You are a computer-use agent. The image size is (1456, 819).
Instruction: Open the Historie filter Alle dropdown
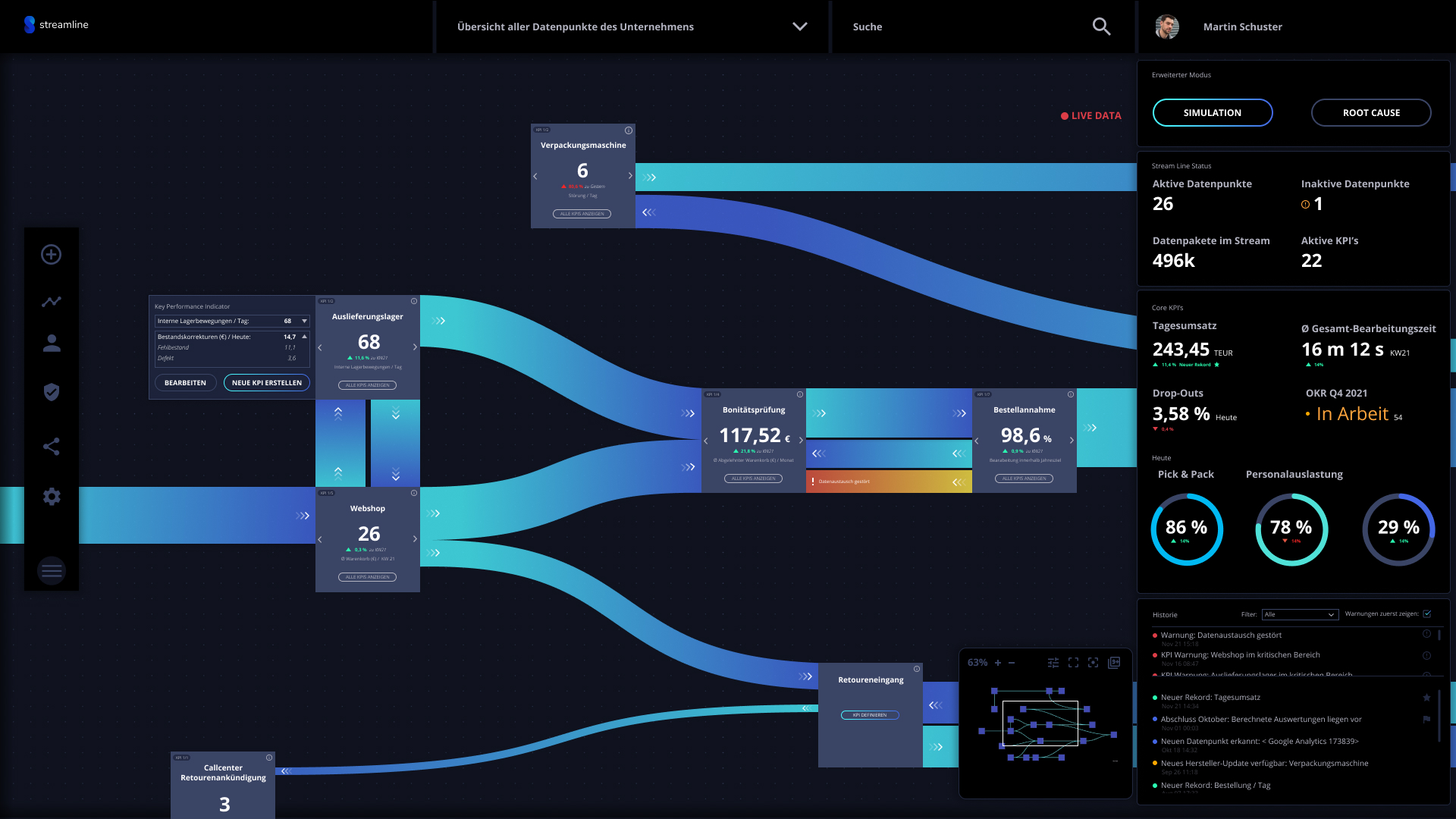1300,614
